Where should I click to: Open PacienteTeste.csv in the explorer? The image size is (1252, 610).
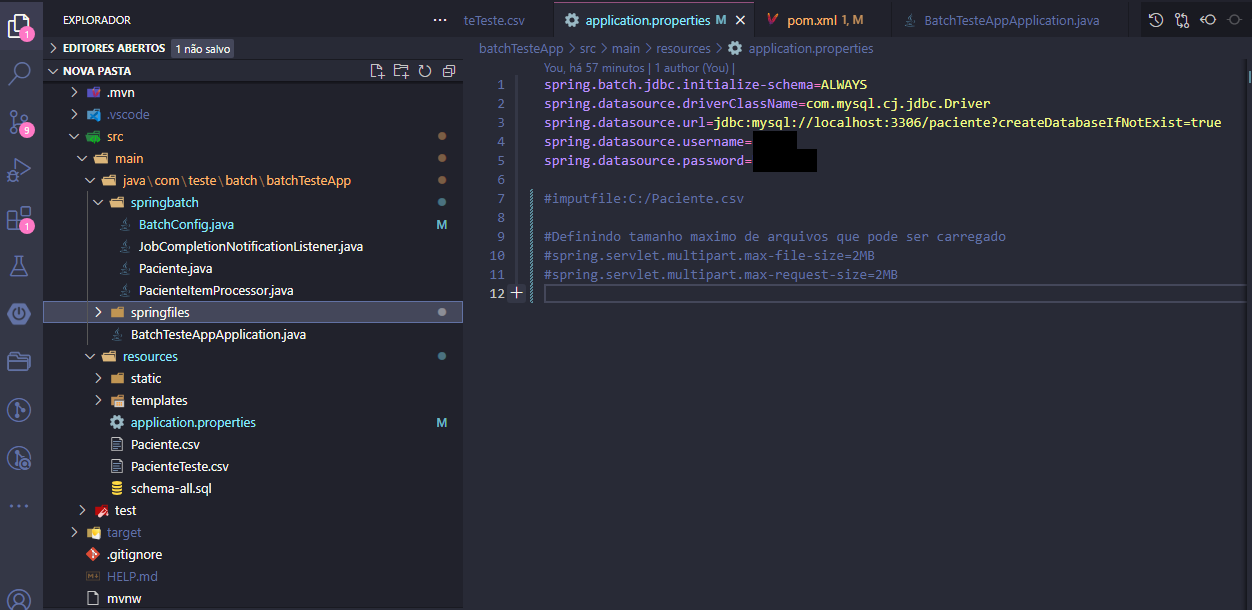(x=180, y=466)
